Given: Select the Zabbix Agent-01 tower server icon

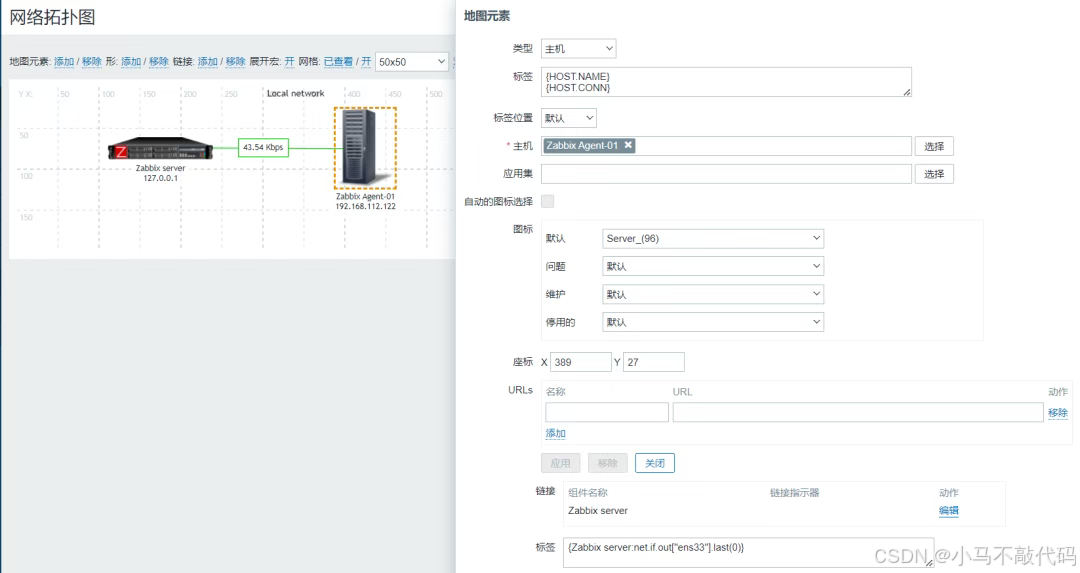Looking at the screenshot, I should click(365, 147).
